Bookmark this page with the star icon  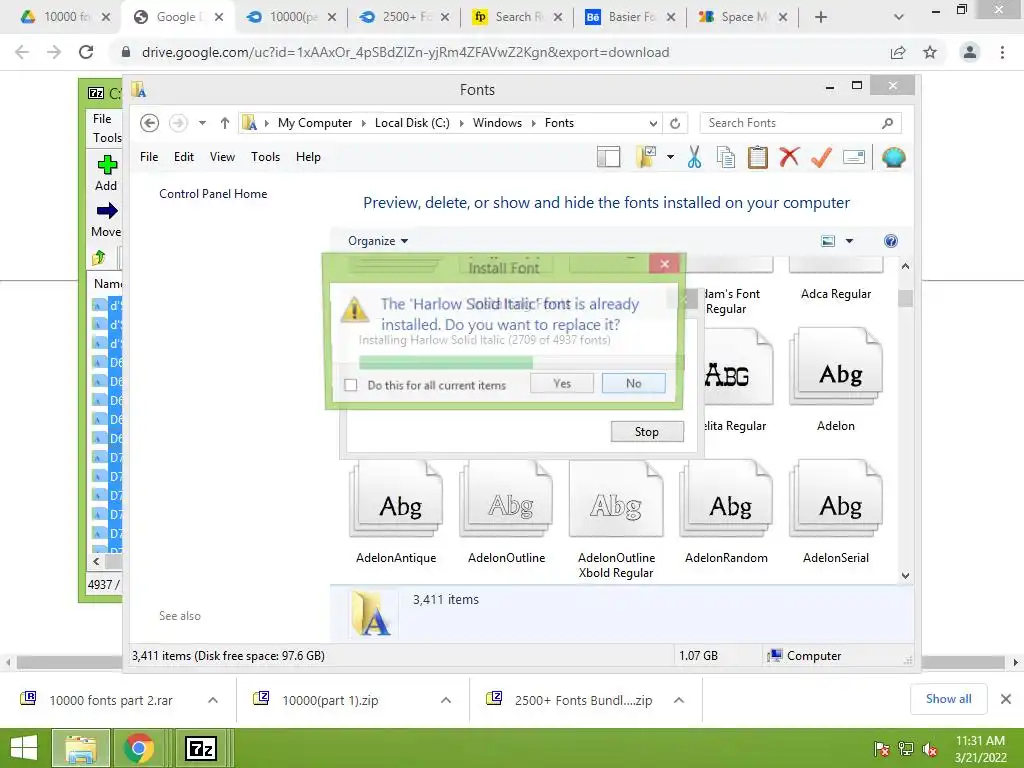(930, 52)
